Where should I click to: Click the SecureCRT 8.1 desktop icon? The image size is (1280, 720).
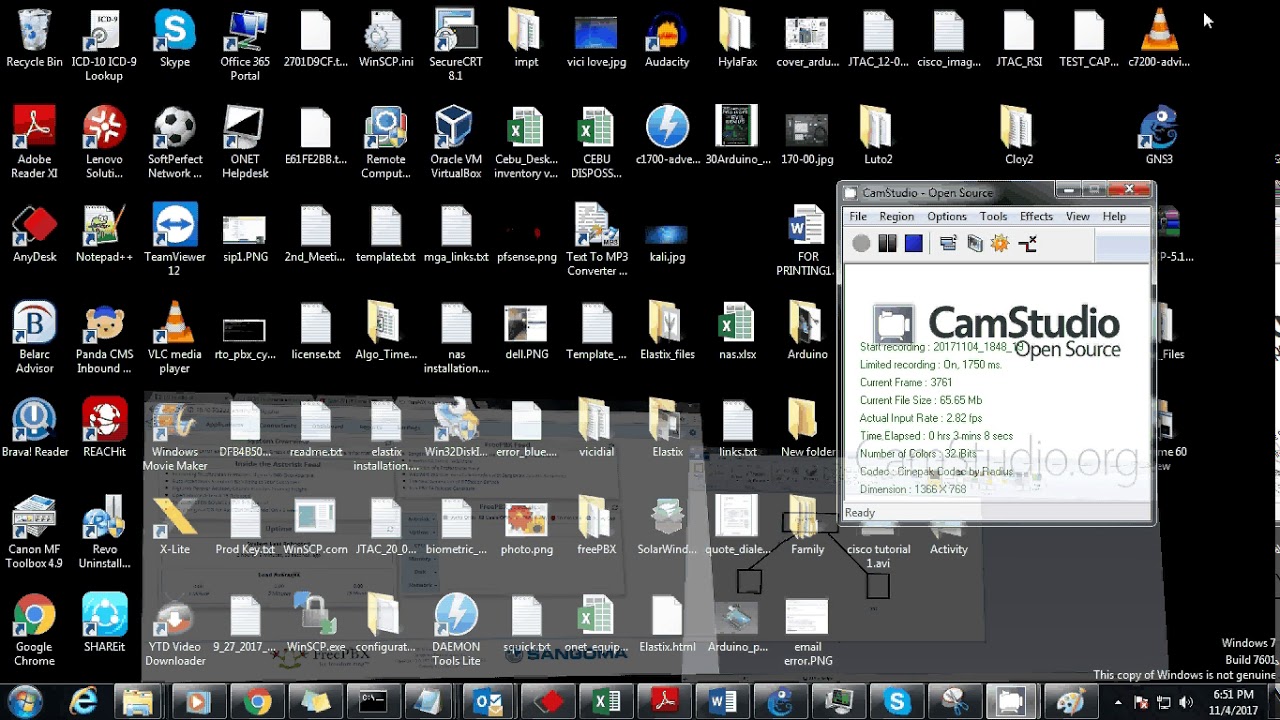(x=456, y=45)
